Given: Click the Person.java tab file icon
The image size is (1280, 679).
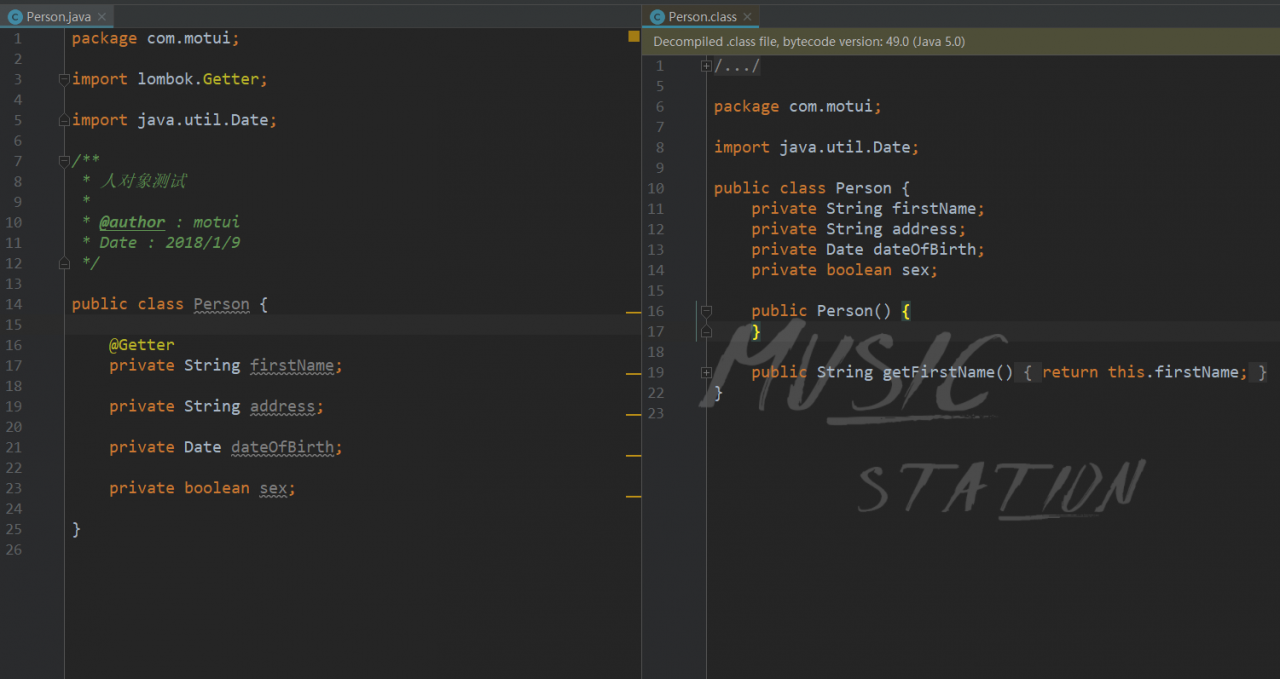Looking at the screenshot, I should tap(15, 17).
